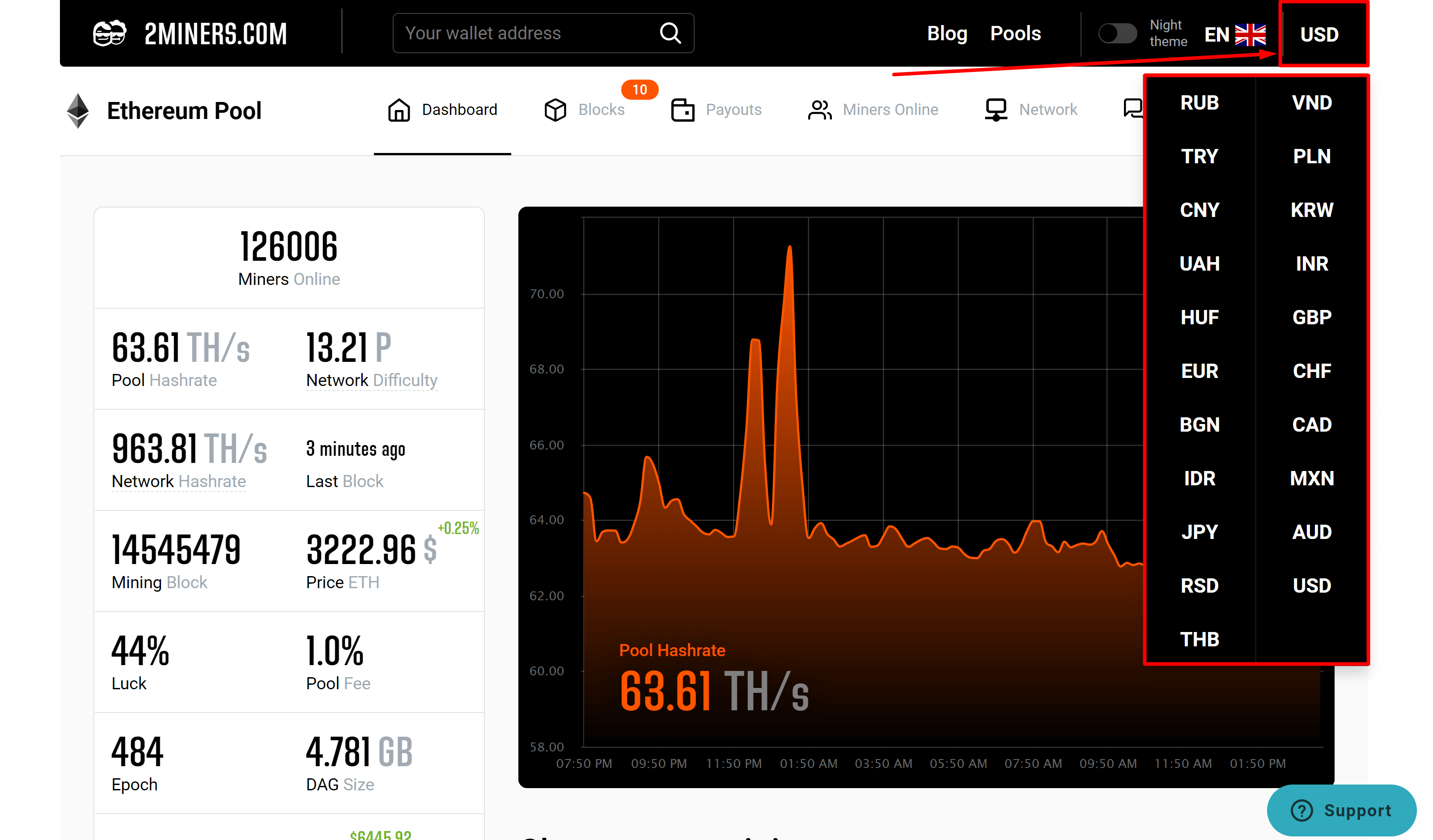
Task: Select EUR in the currency list
Action: coord(1199,371)
